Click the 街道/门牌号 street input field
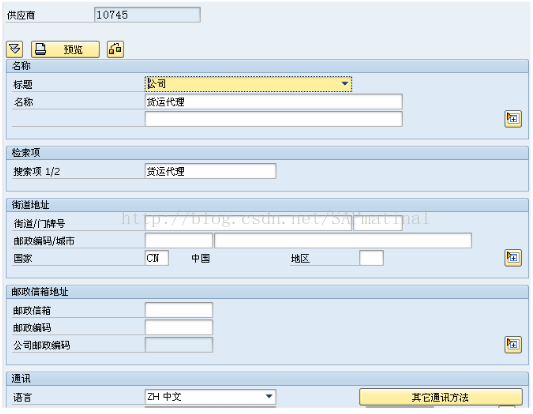This screenshot has height=414, width=533. (x=248, y=223)
